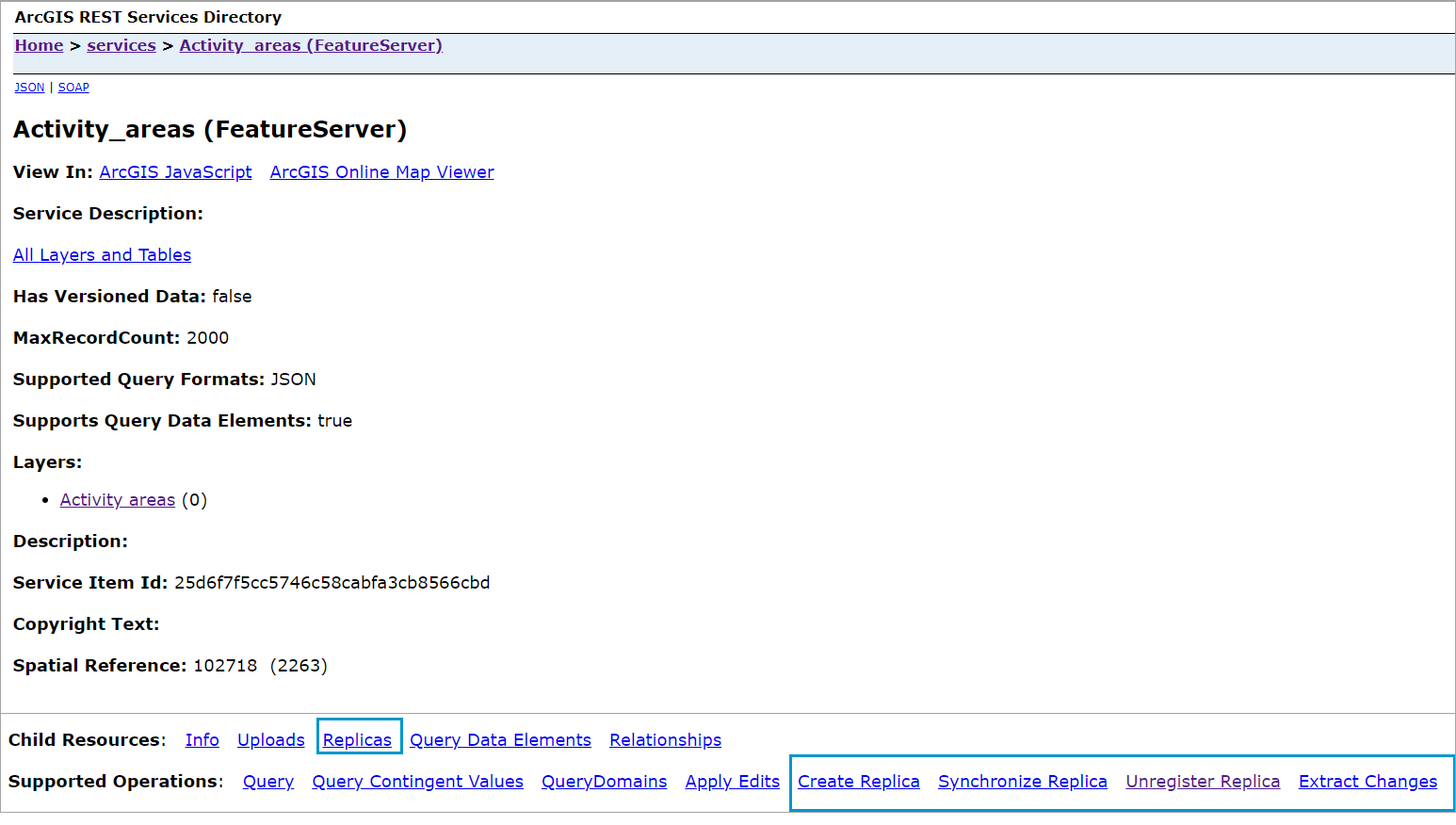Switch to the SOAP view
The image size is (1456, 825).
(73, 87)
